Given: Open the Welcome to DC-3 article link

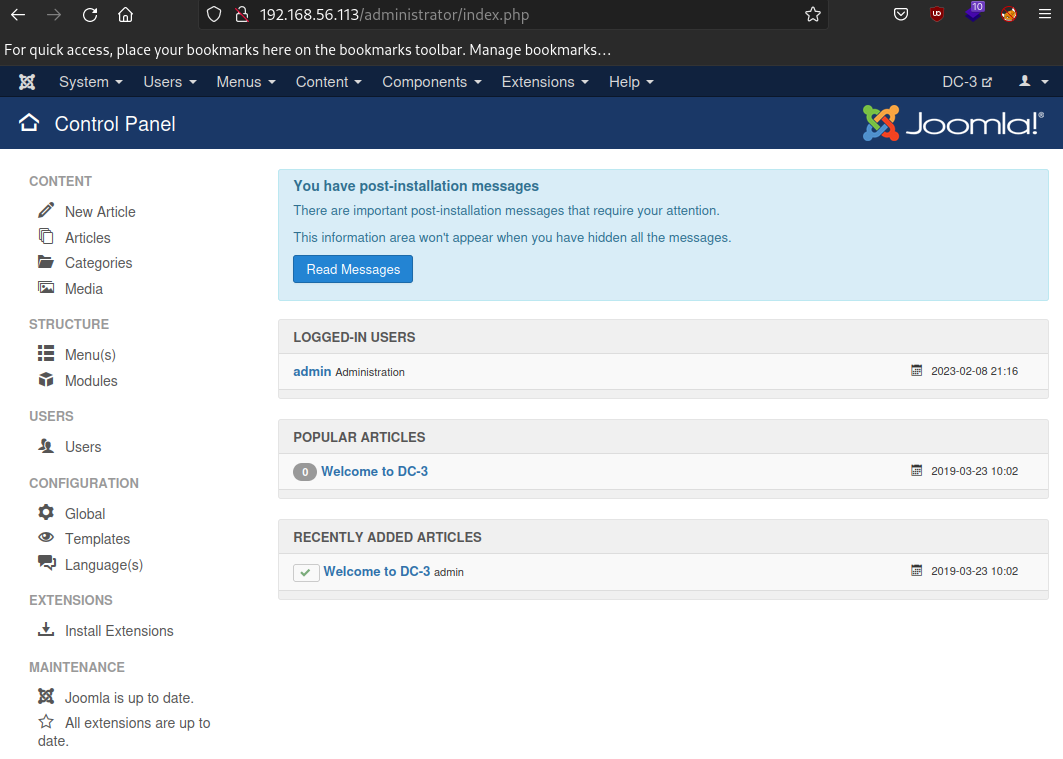Looking at the screenshot, I should (374, 471).
